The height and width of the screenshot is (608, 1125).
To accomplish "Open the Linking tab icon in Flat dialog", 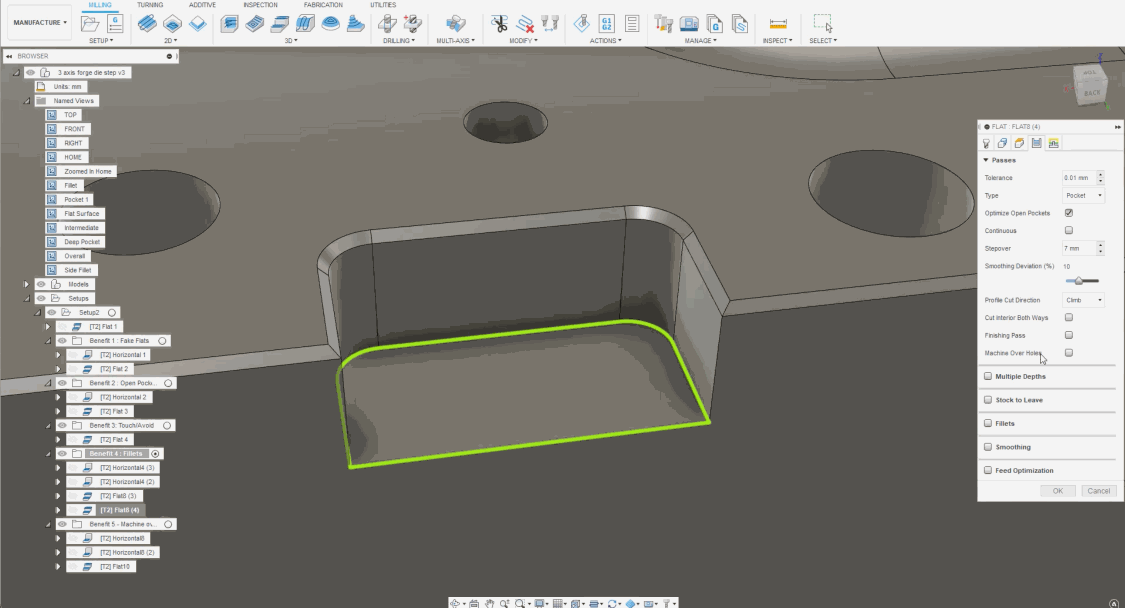I will 1052,143.
